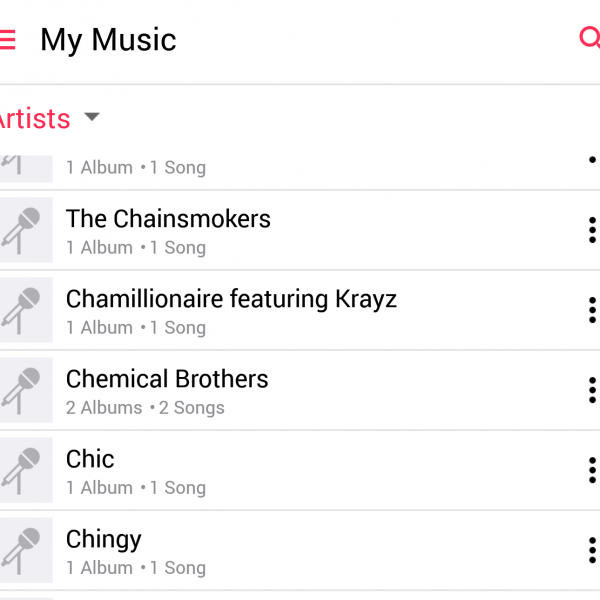Open more options for Chingy
The image size is (600, 600).
pyautogui.click(x=592, y=550)
